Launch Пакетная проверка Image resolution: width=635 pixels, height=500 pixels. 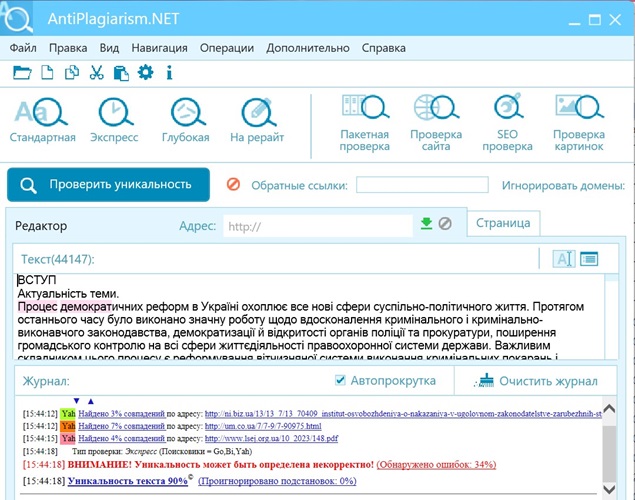(x=364, y=123)
